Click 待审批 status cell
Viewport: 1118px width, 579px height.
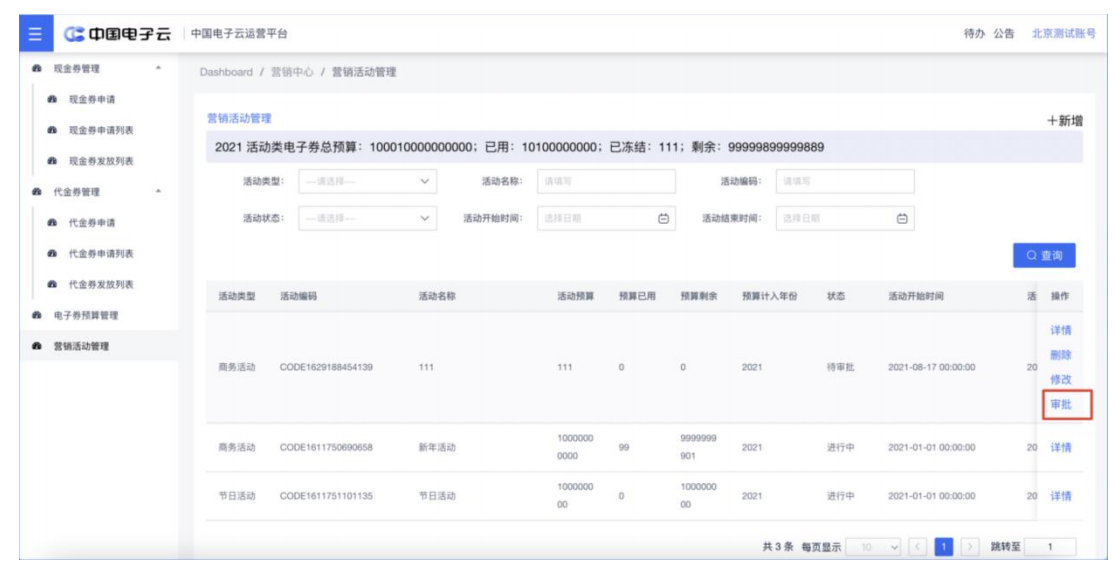point(840,367)
